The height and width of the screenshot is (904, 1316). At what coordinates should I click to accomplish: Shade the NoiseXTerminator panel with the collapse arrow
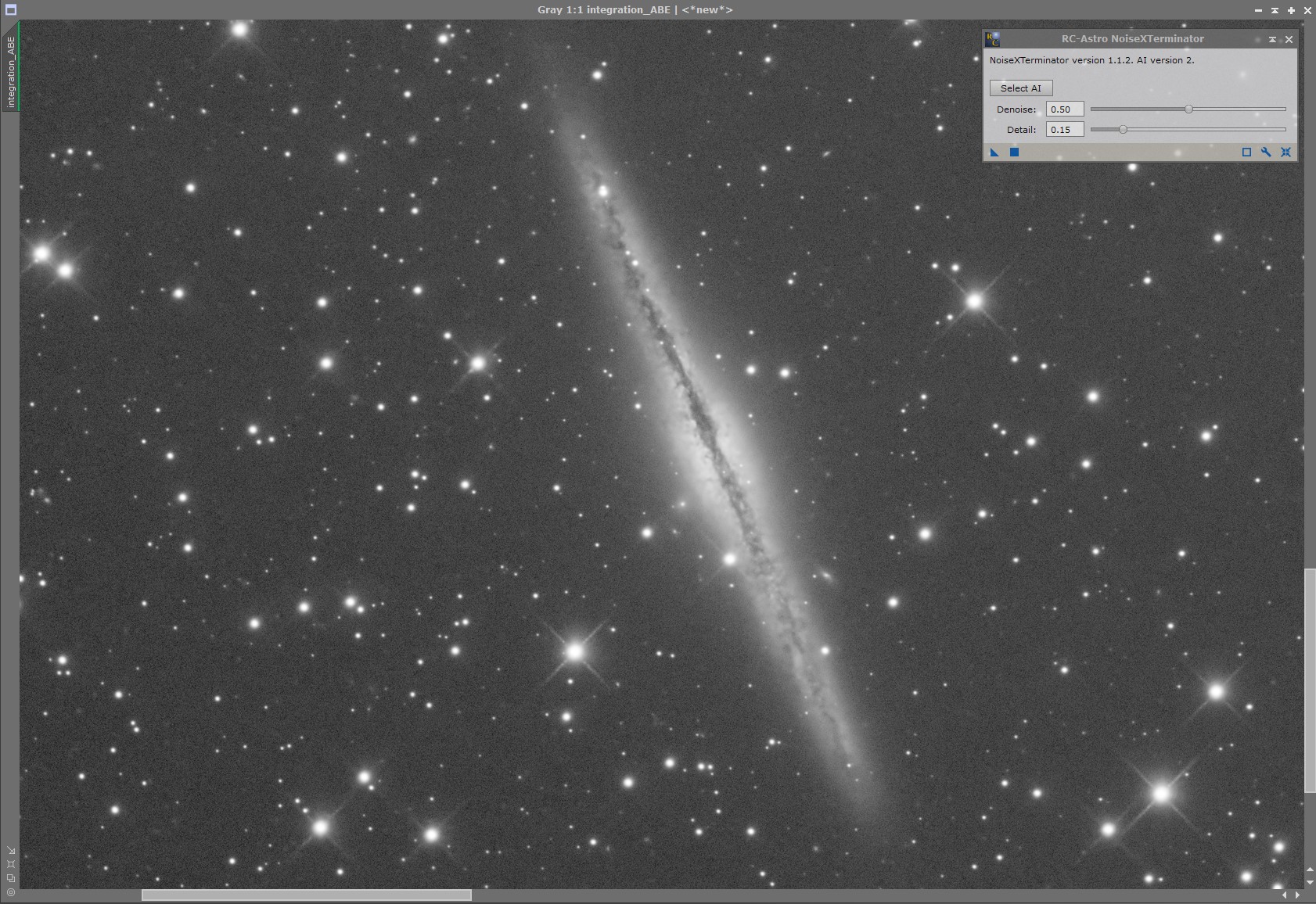click(x=1272, y=39)
